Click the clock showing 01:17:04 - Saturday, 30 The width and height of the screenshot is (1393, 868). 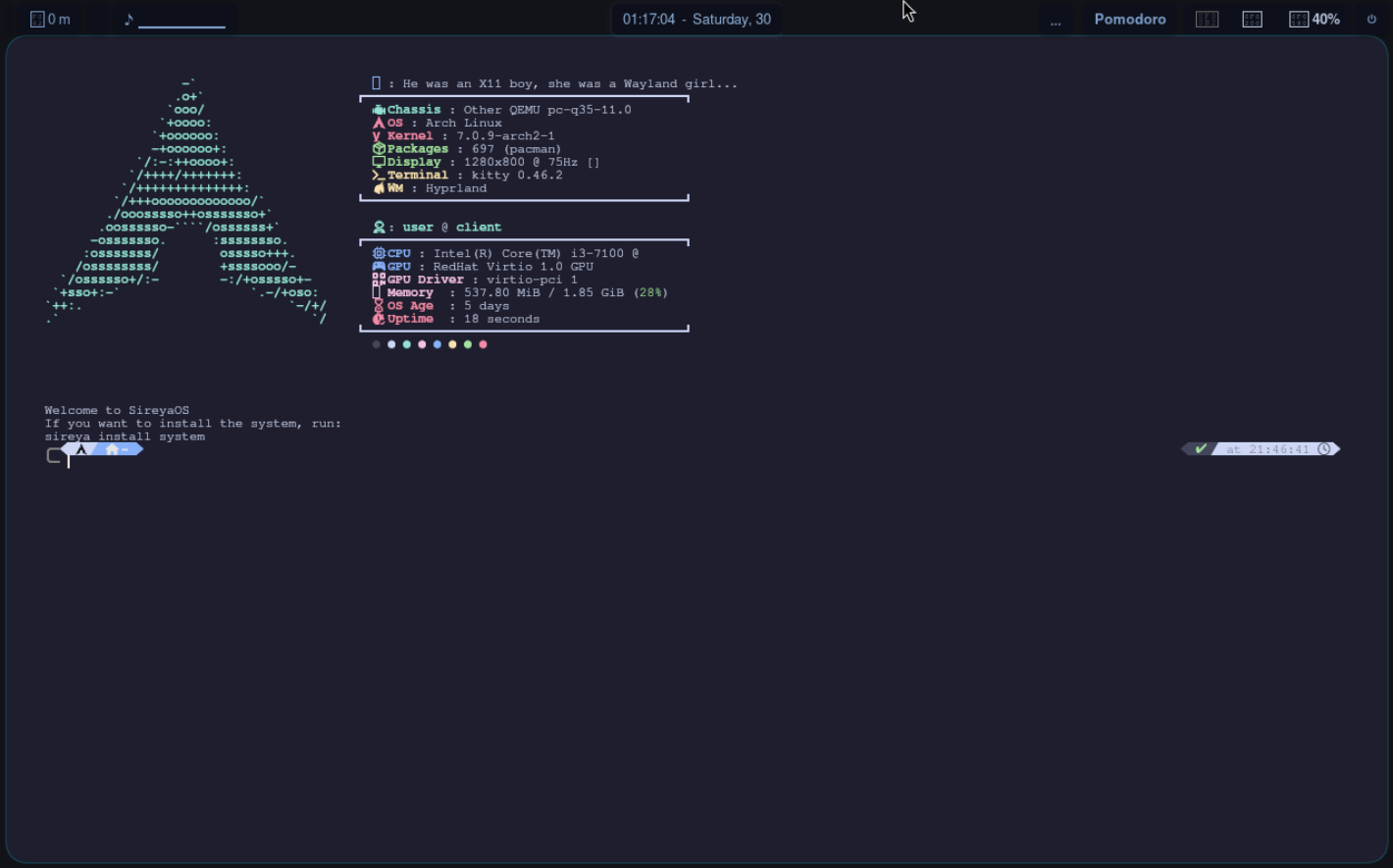point(696,19)
